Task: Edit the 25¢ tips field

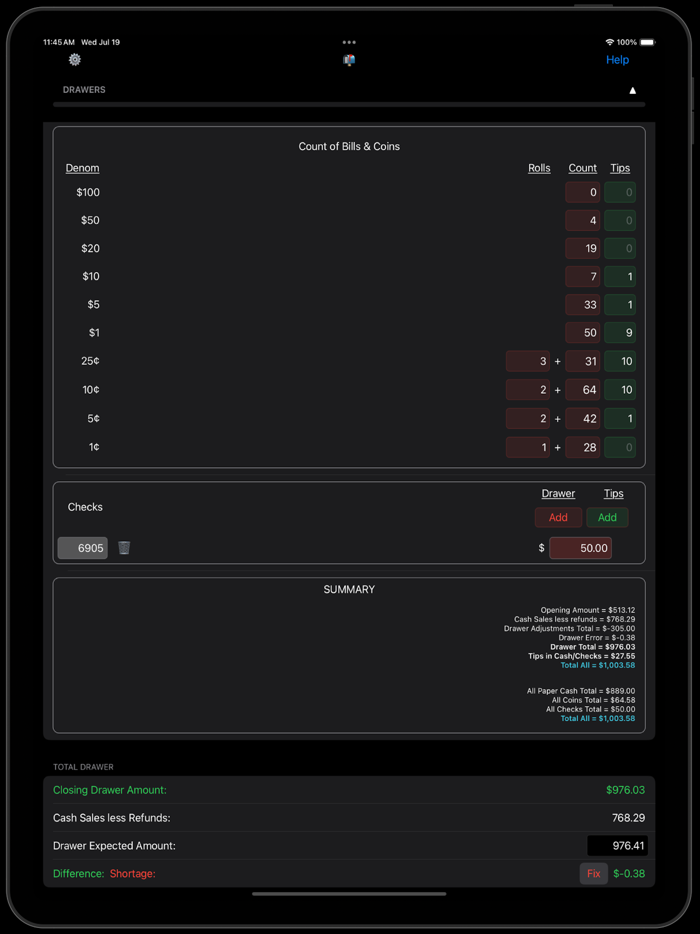Action: pos(620,361)
